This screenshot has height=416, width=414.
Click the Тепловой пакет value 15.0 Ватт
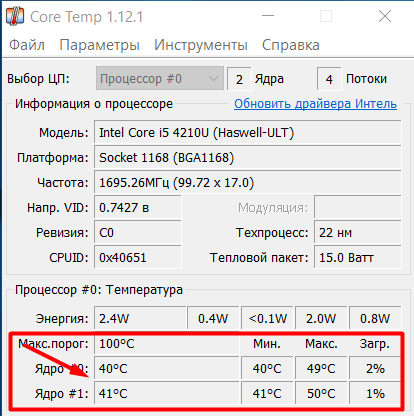coord(358,258)
